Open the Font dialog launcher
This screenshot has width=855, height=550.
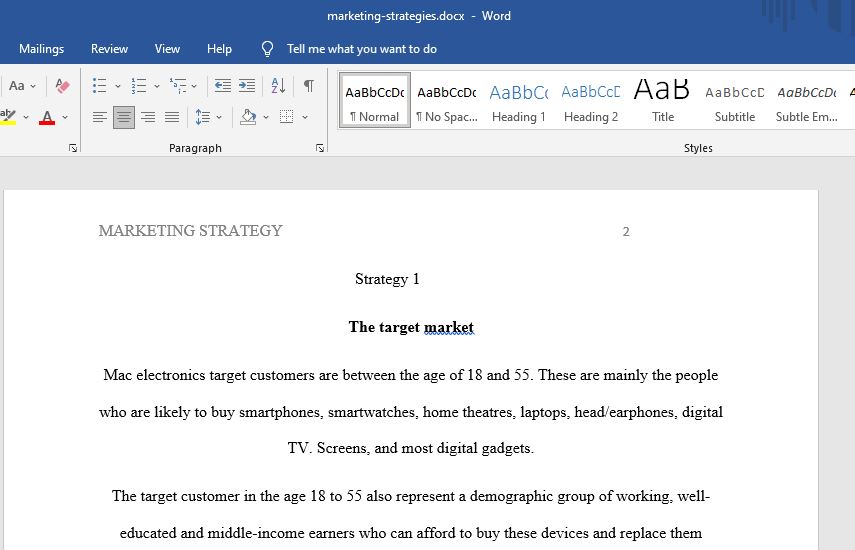pos(73,148)
